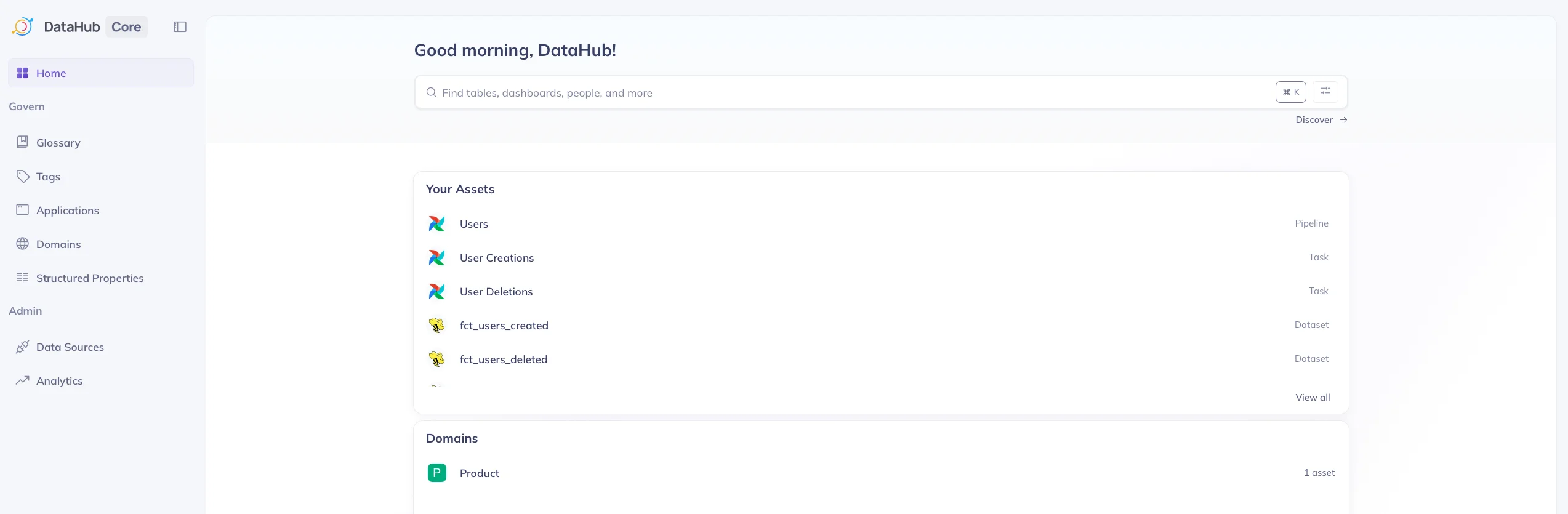Click the arrow next to Discover
1568x514 pixels.
[1344, 120]
